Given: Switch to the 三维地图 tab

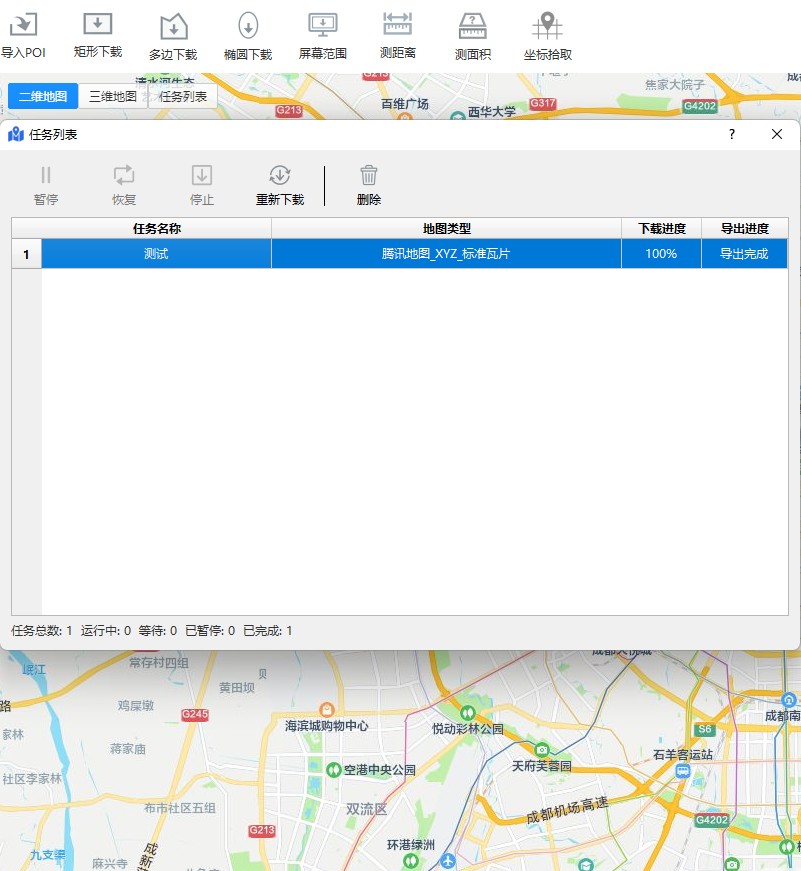Looking at the screenshot, I should [x=113, y=96].
